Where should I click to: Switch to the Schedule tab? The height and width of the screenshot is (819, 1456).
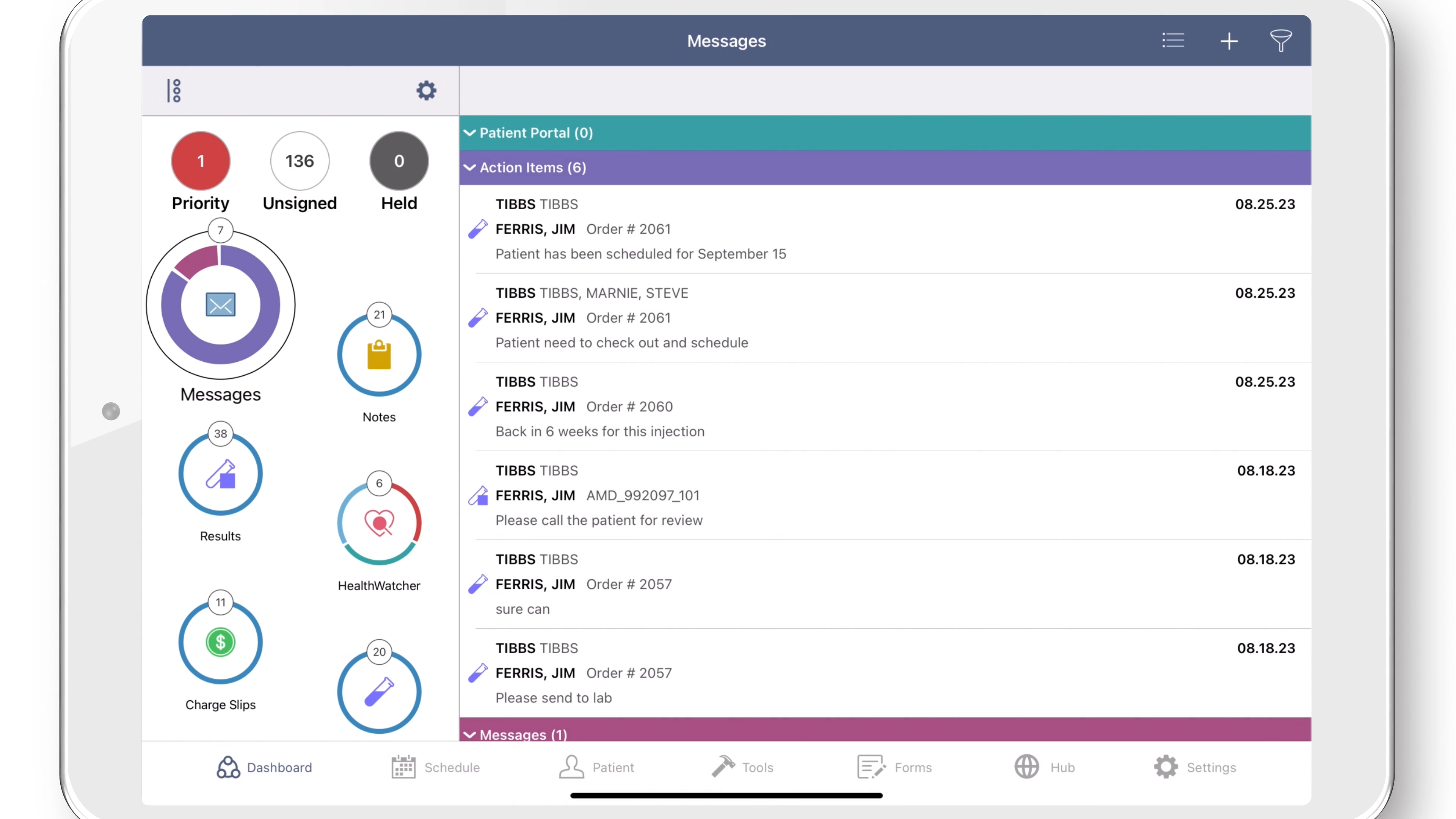click(x=436, y=767)
